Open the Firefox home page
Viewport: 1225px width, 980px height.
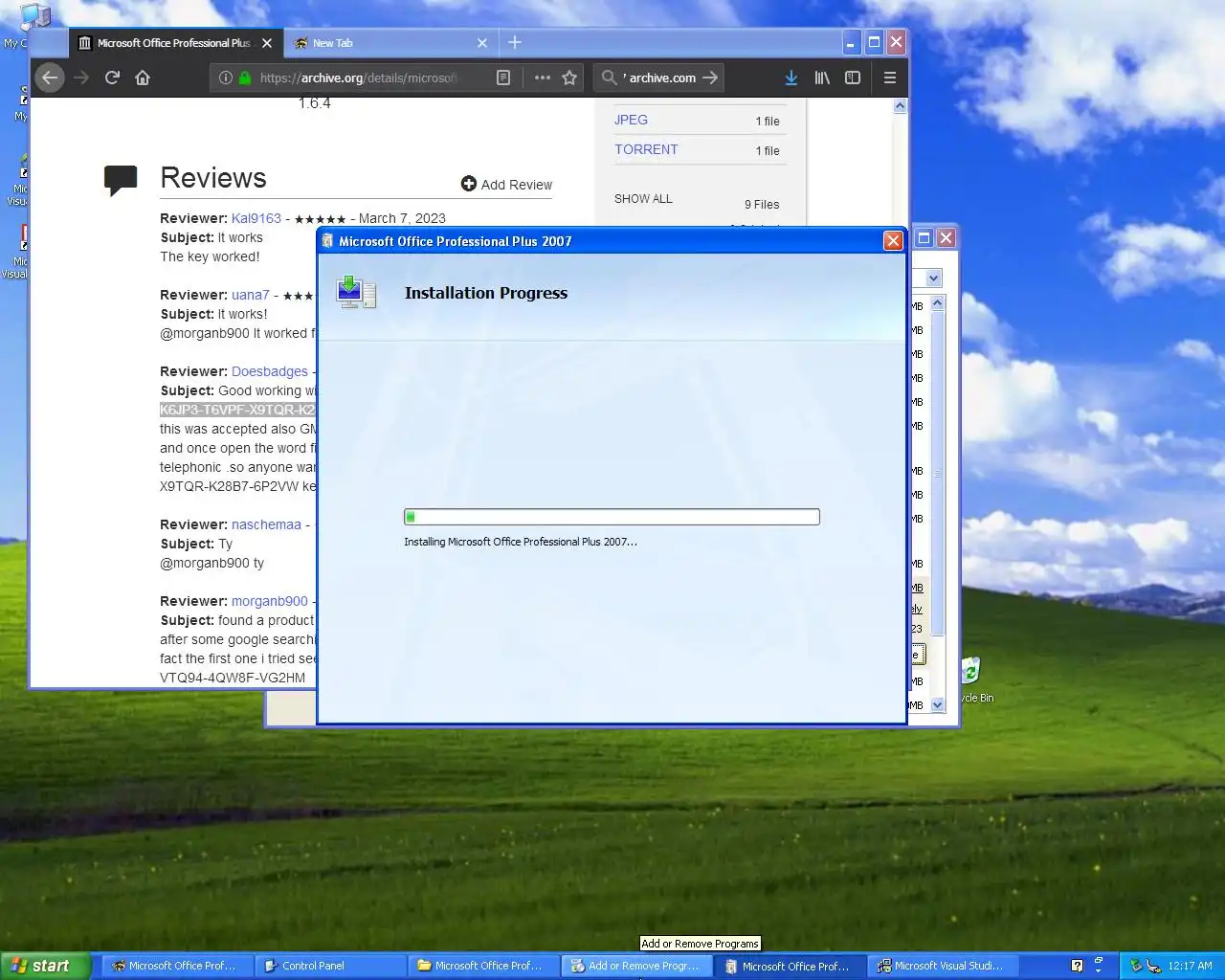click(x=143, y=78)
